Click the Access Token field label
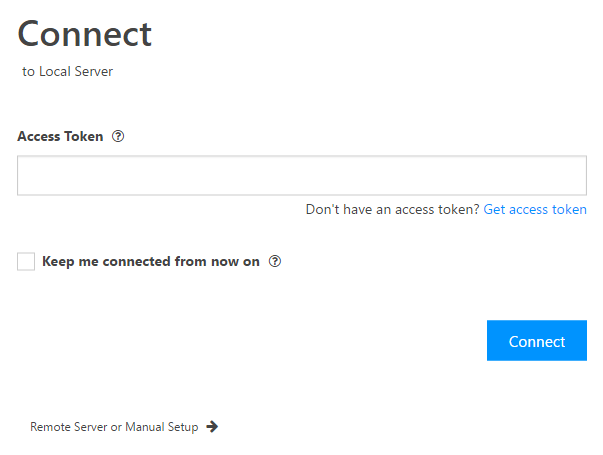This screenshot has width=603, height=455. point(60,137)
